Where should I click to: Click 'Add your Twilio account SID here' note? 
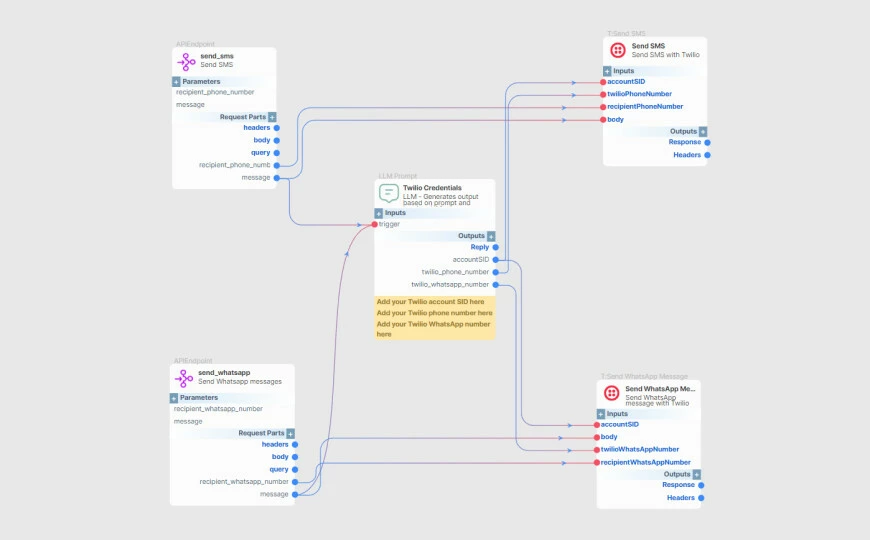tap(431, 302)
